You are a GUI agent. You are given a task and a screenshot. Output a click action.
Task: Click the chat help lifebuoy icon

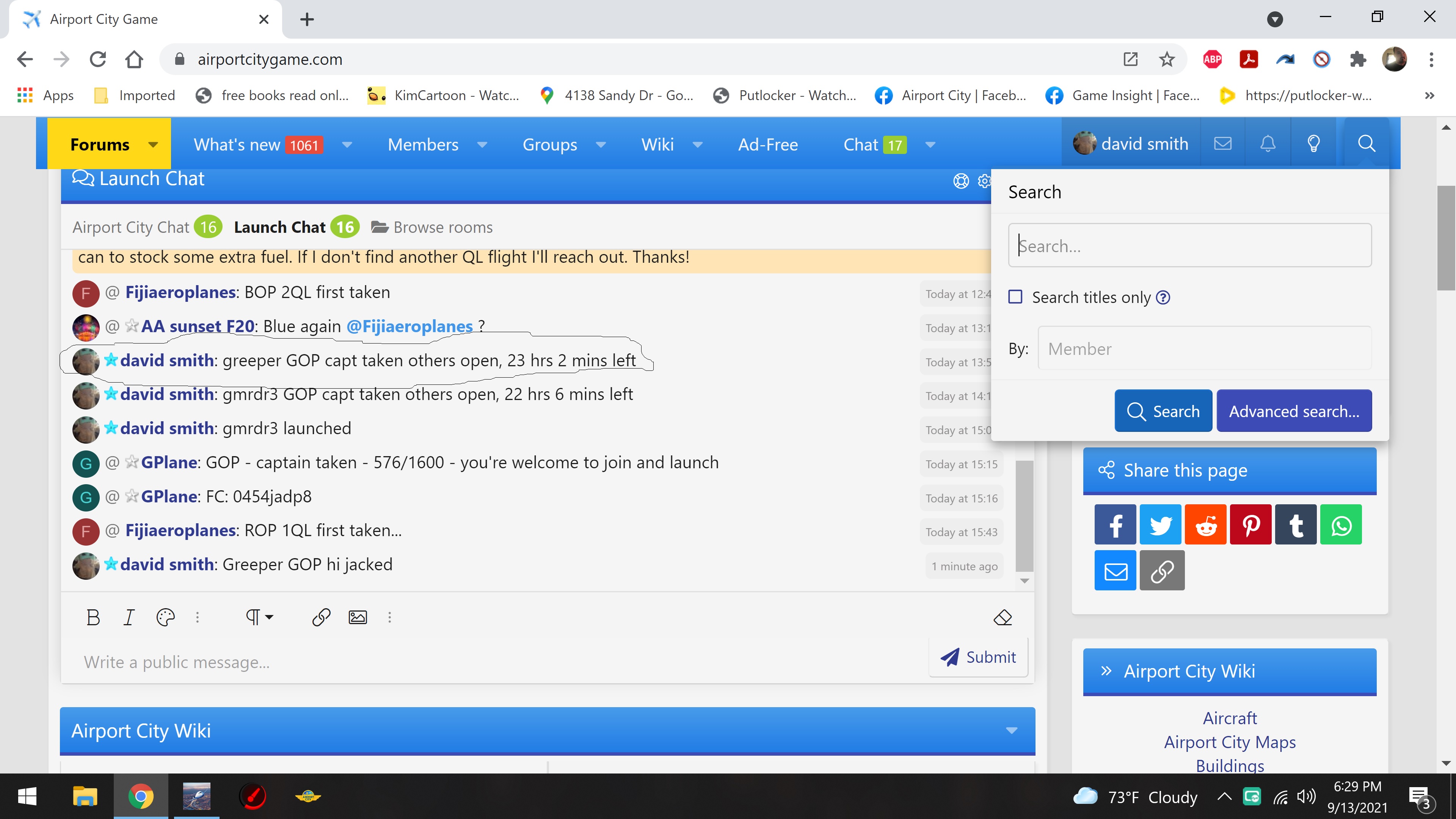[x=961, y=181]
